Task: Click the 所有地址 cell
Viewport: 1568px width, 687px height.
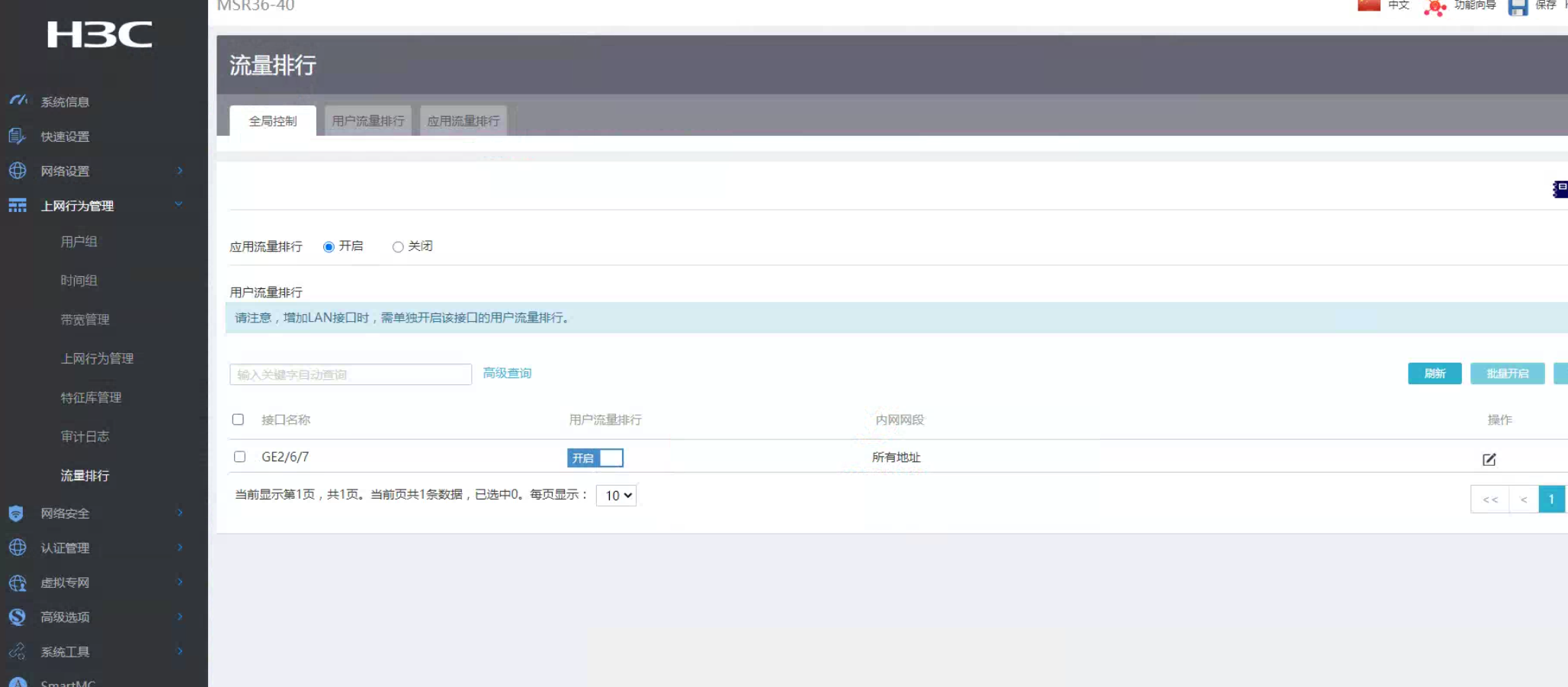Action: 896,457
